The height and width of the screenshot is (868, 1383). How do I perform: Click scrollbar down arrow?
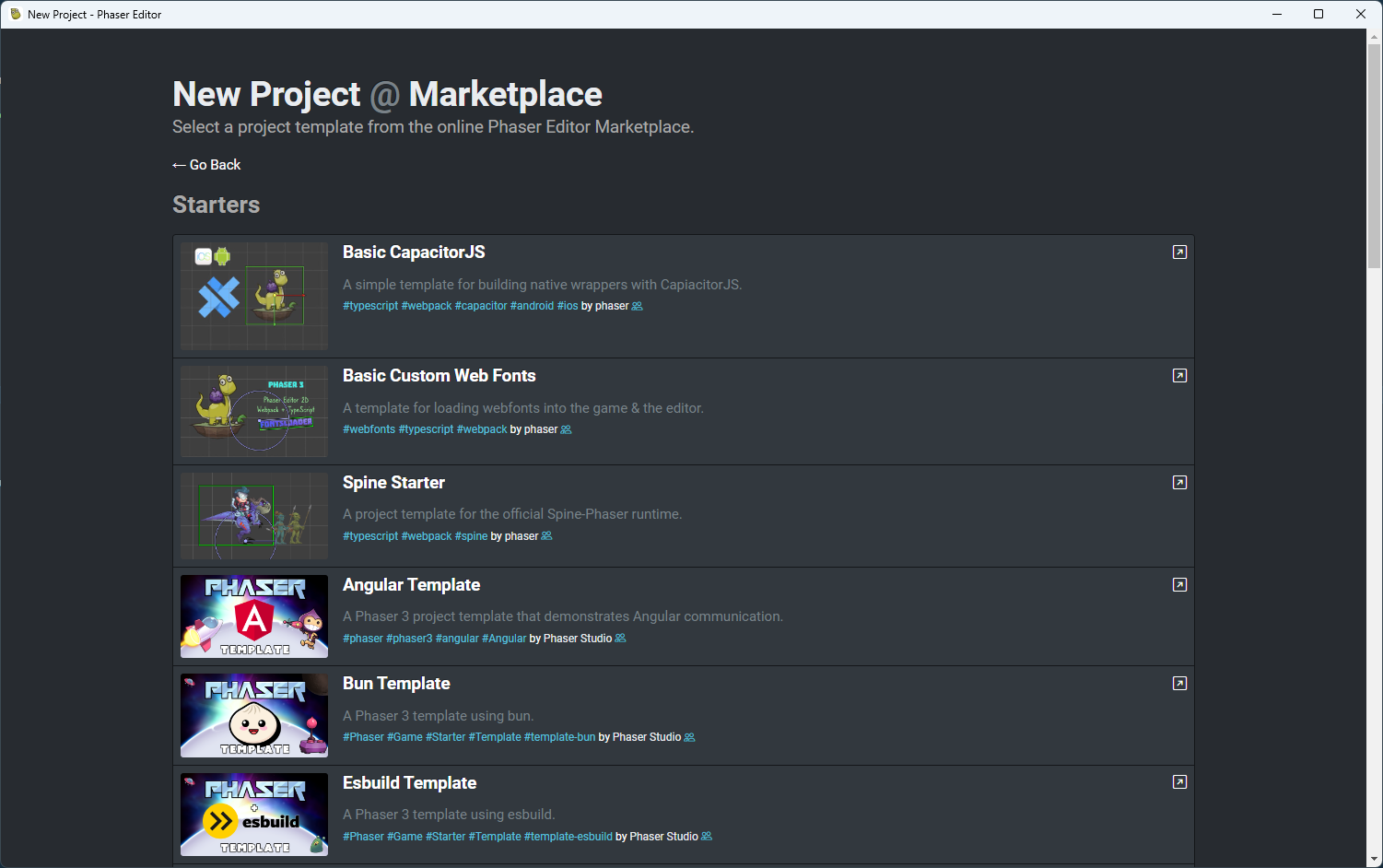click(1375, 861)
